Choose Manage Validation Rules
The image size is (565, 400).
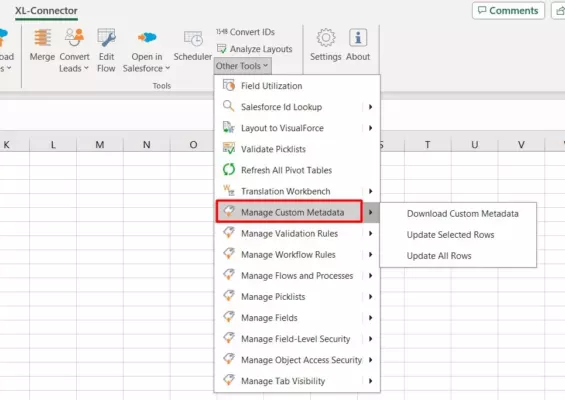pyautogui.click(x=297, y=234)
